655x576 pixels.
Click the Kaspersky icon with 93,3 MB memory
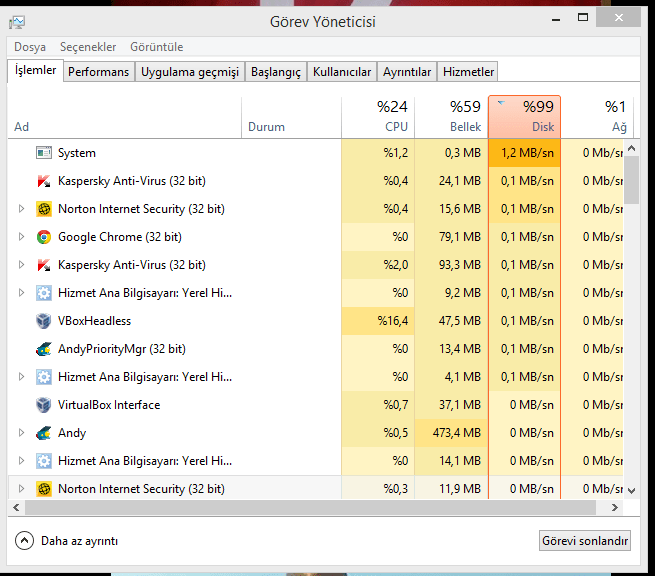(x=43, y=265)
